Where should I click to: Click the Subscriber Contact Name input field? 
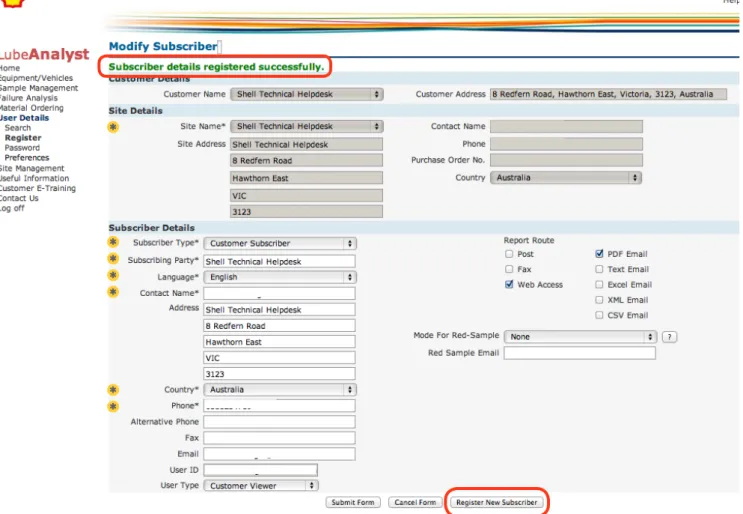click(x=280, y=294)
